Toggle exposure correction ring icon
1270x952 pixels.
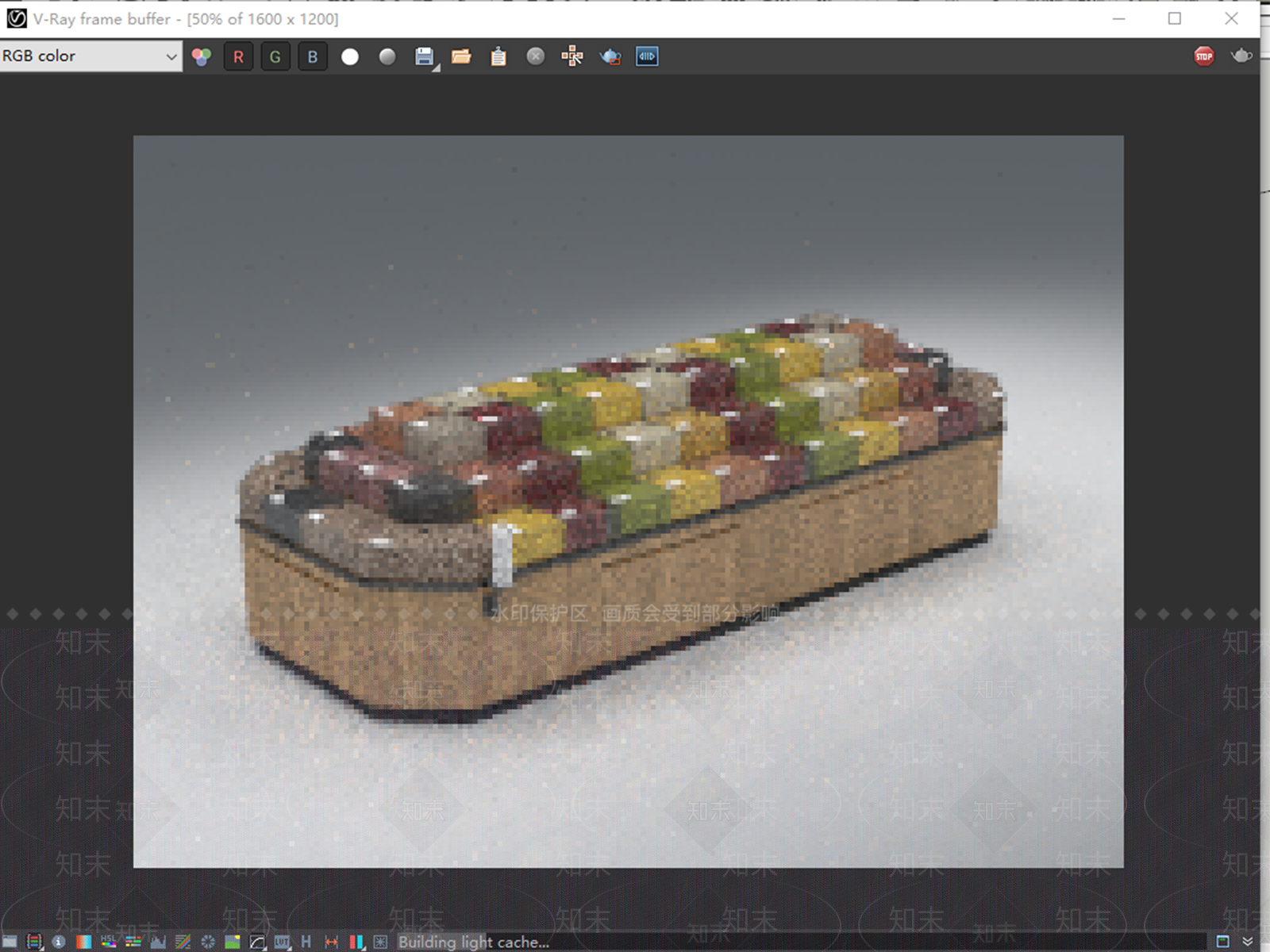(x=208, y=942)
